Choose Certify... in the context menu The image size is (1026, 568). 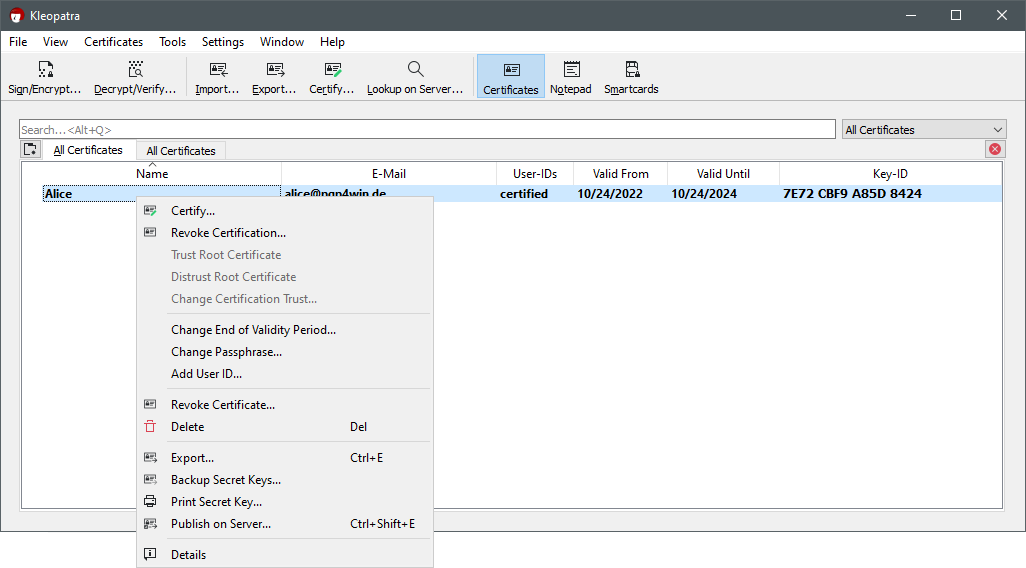[x=285, y=211]
